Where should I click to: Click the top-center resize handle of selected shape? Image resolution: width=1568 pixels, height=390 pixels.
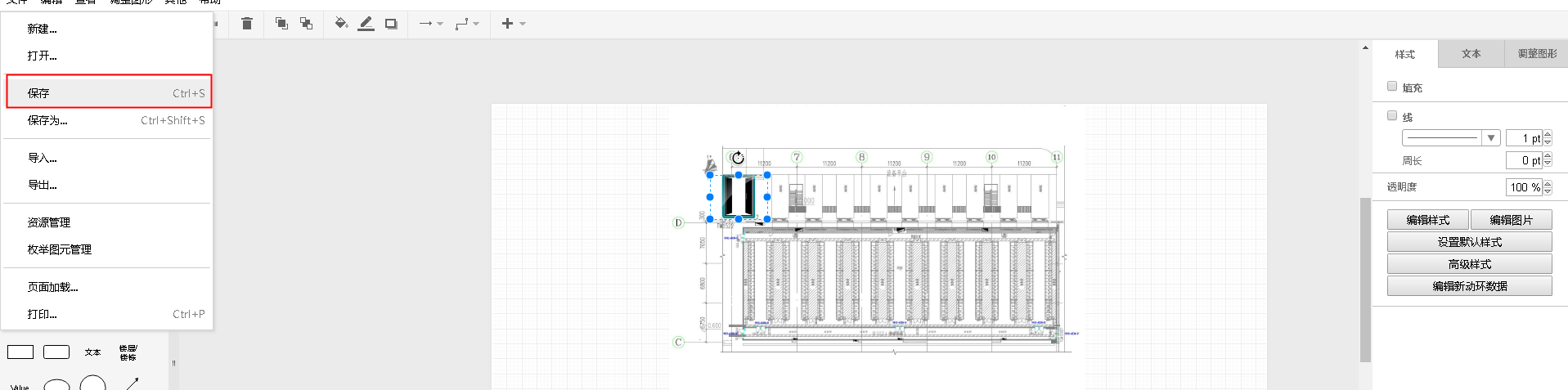coord(739,175)
